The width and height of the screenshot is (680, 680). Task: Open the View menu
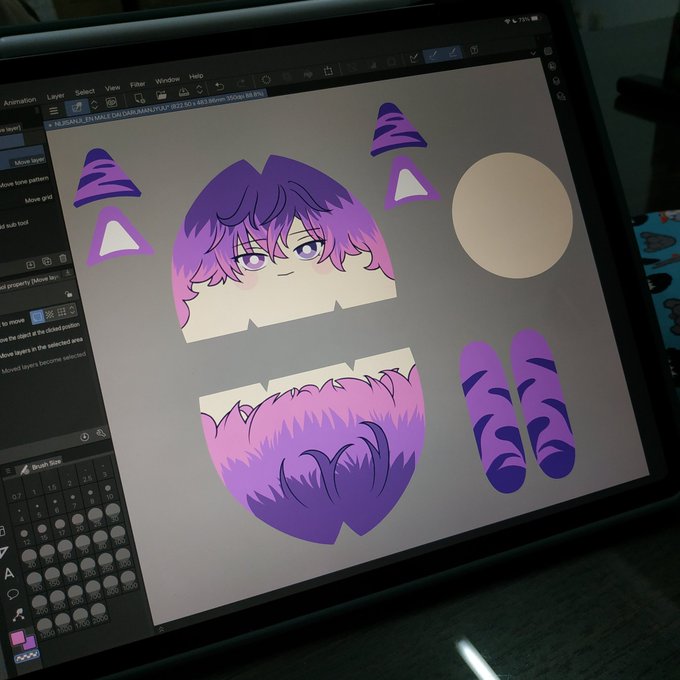[x=112, y=88]
